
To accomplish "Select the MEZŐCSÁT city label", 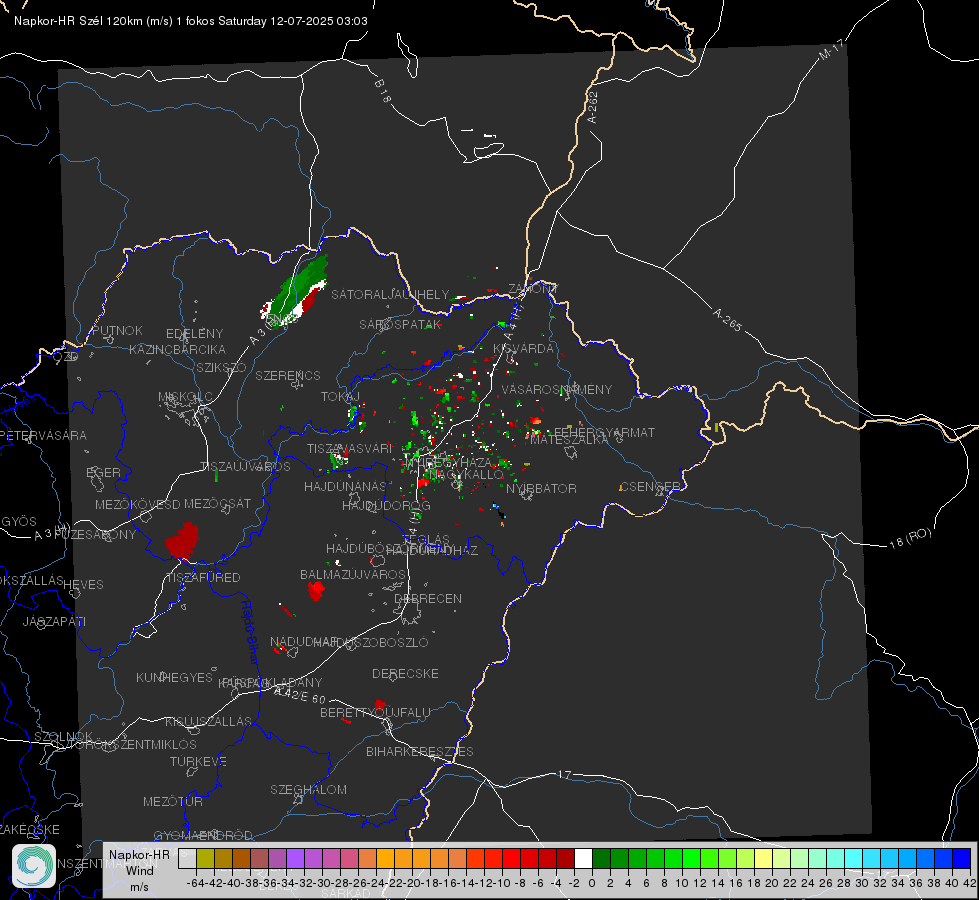I will 217,503.
